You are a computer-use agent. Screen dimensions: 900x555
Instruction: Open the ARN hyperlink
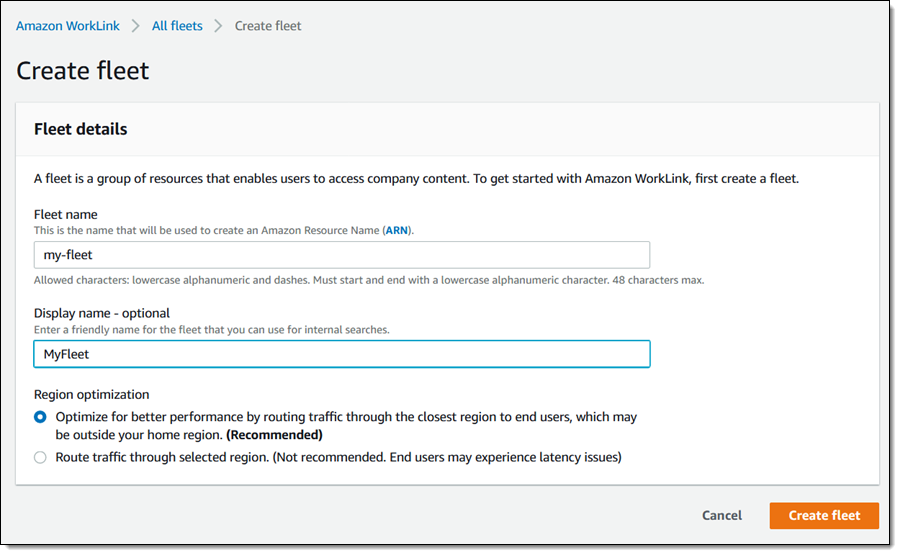(395, 230)
